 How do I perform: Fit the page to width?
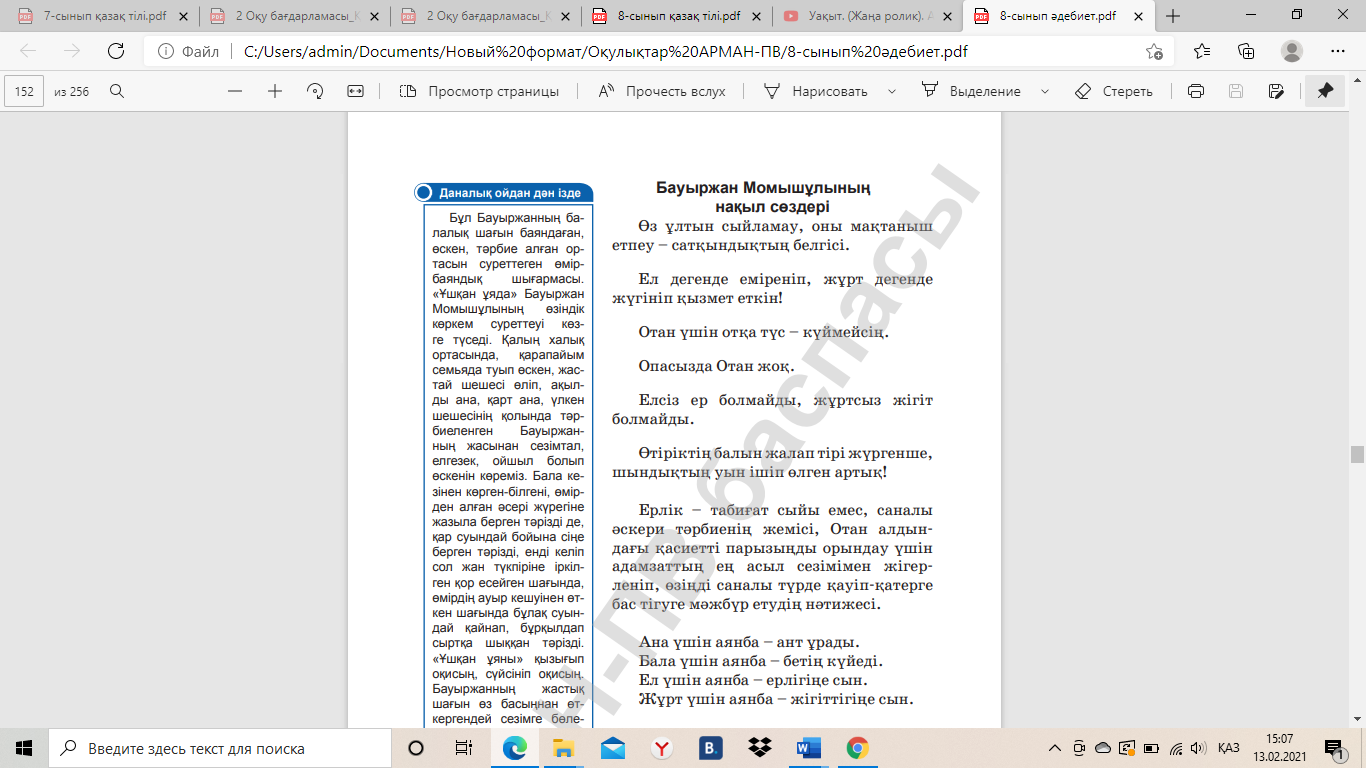pos(355,91)
